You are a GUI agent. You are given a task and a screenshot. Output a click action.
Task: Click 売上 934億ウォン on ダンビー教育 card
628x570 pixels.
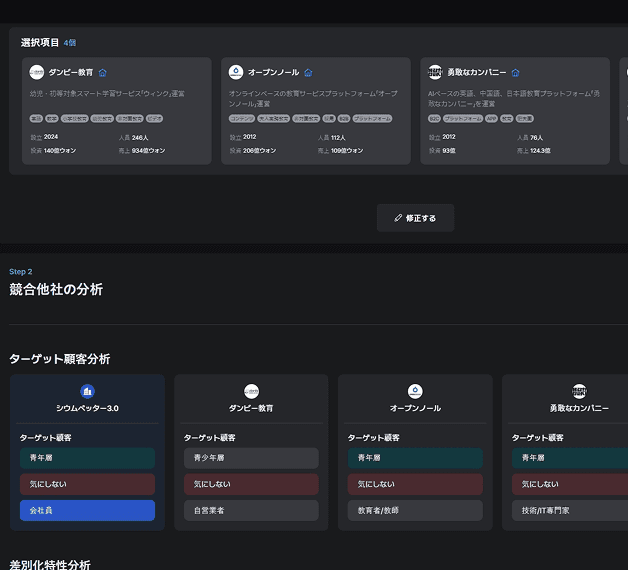(142, 151)
